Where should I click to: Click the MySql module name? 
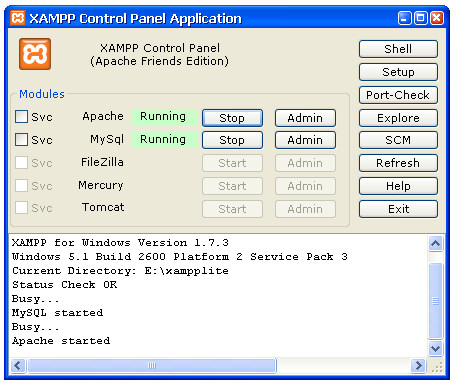coord(107,139)
